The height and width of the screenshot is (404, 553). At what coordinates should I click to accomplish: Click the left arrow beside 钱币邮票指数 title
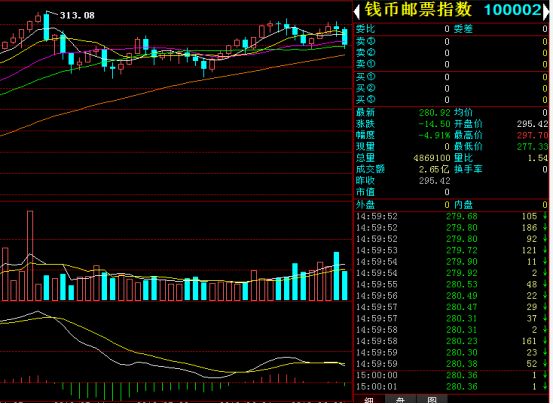click(x=357, y=11)
